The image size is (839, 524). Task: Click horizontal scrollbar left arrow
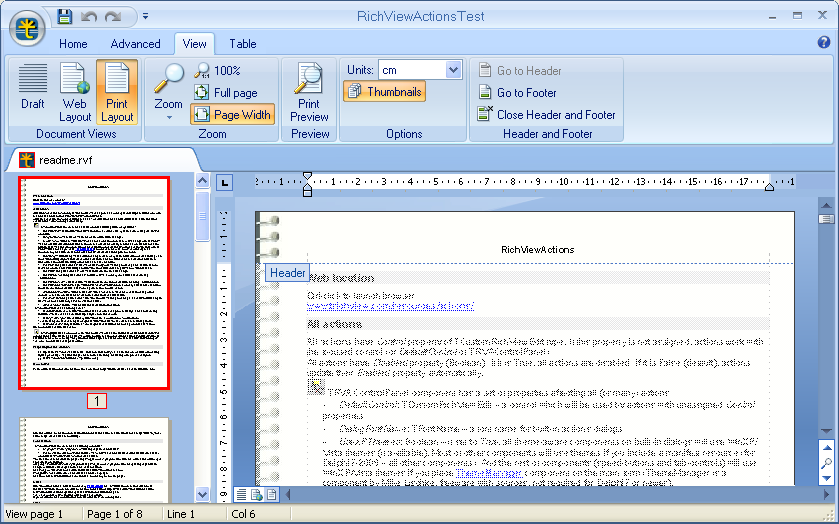click(x=288, y=495)
